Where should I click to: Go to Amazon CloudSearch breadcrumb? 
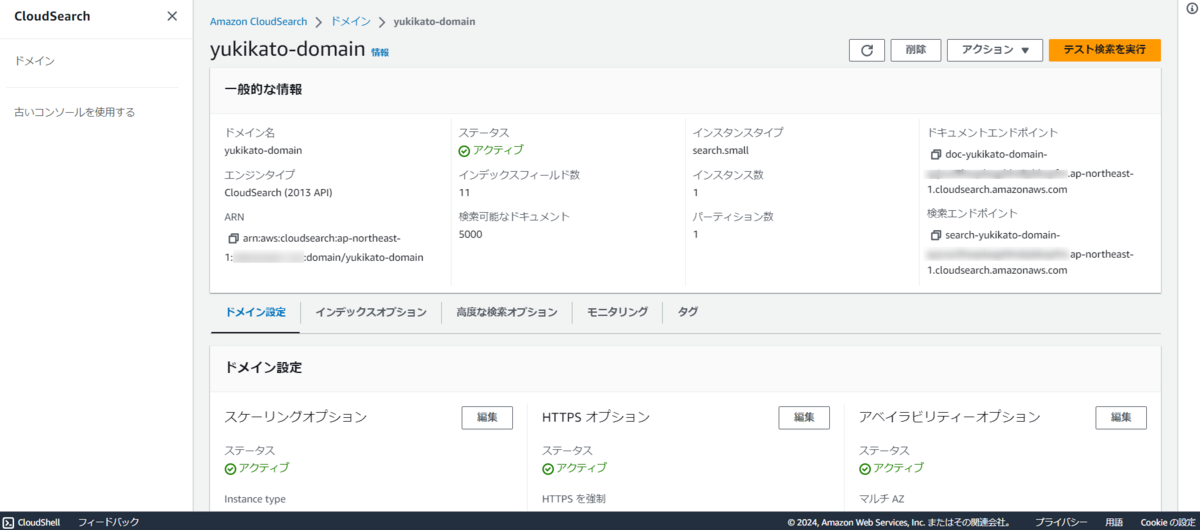[x=259, y=21]
